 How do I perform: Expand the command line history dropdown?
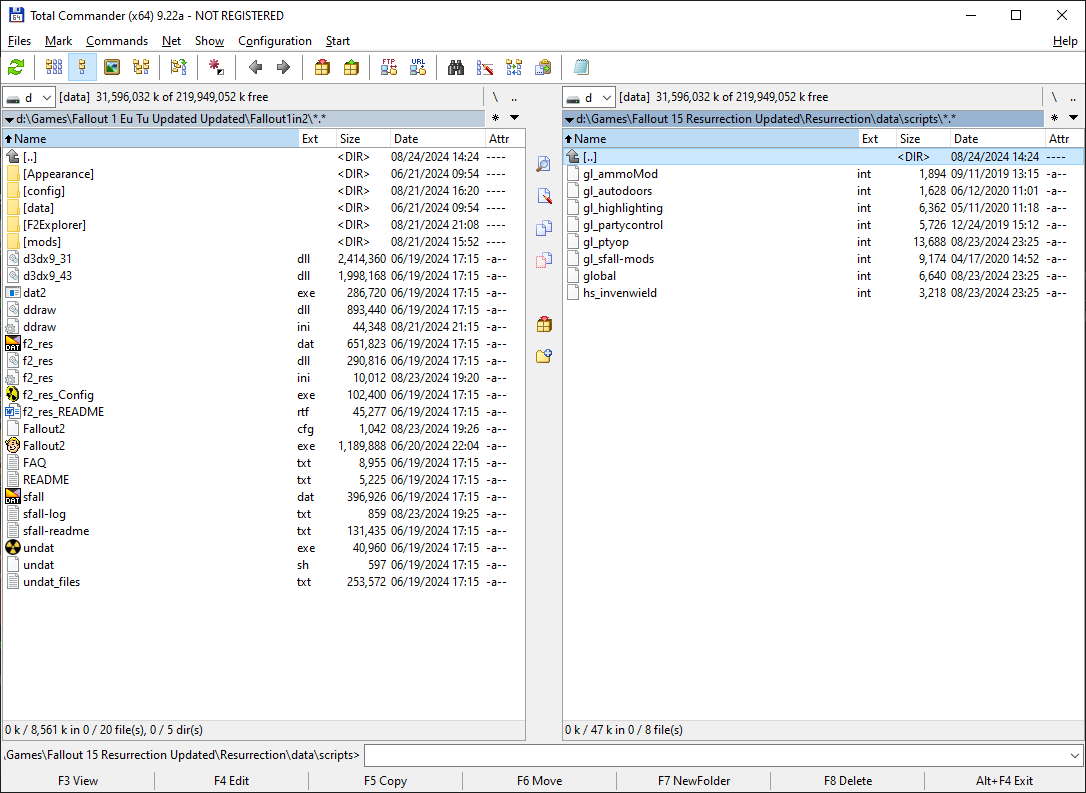coord(1074,755)
